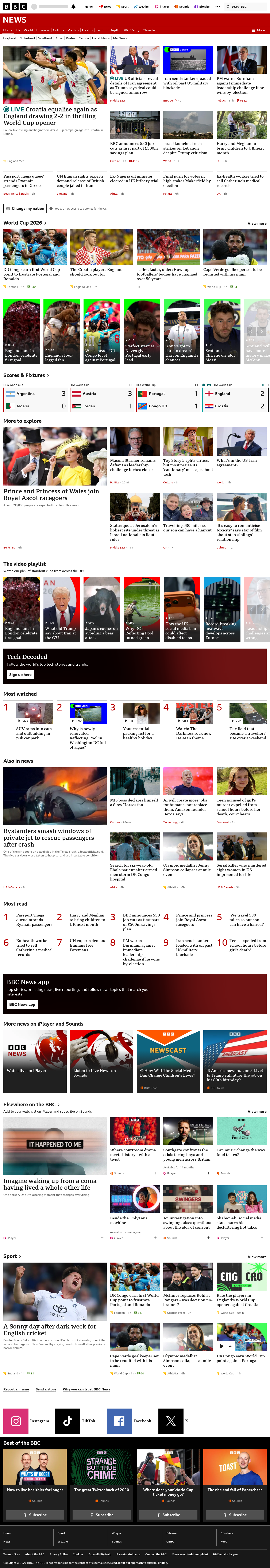Add the courtroom drama programme to watchlist
The width and height of the screenshot is (270, 1568).
coord(155,1173)
